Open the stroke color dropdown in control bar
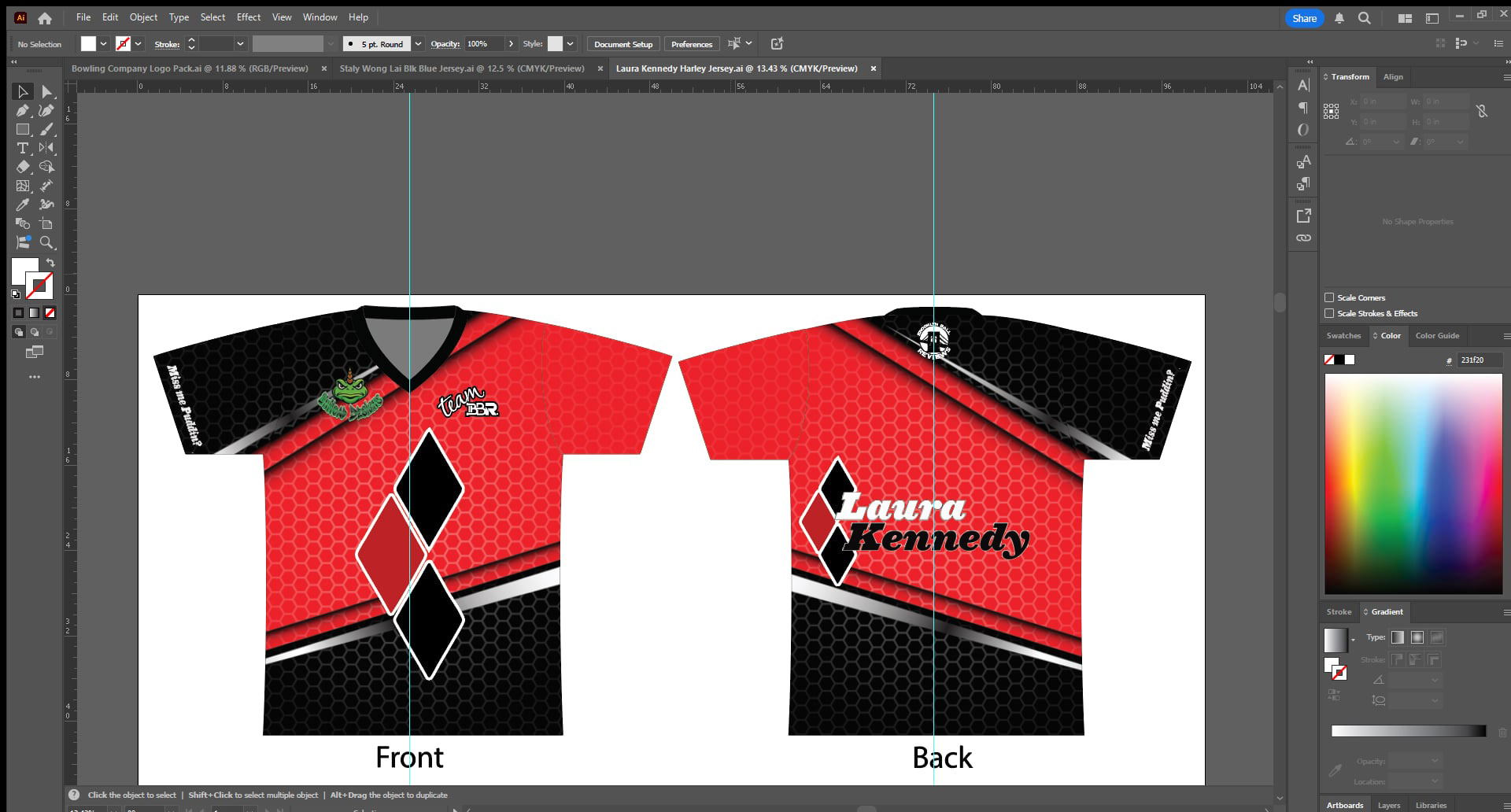Image resolution: width=1511 pixels, height=812 pixels. 139,44
